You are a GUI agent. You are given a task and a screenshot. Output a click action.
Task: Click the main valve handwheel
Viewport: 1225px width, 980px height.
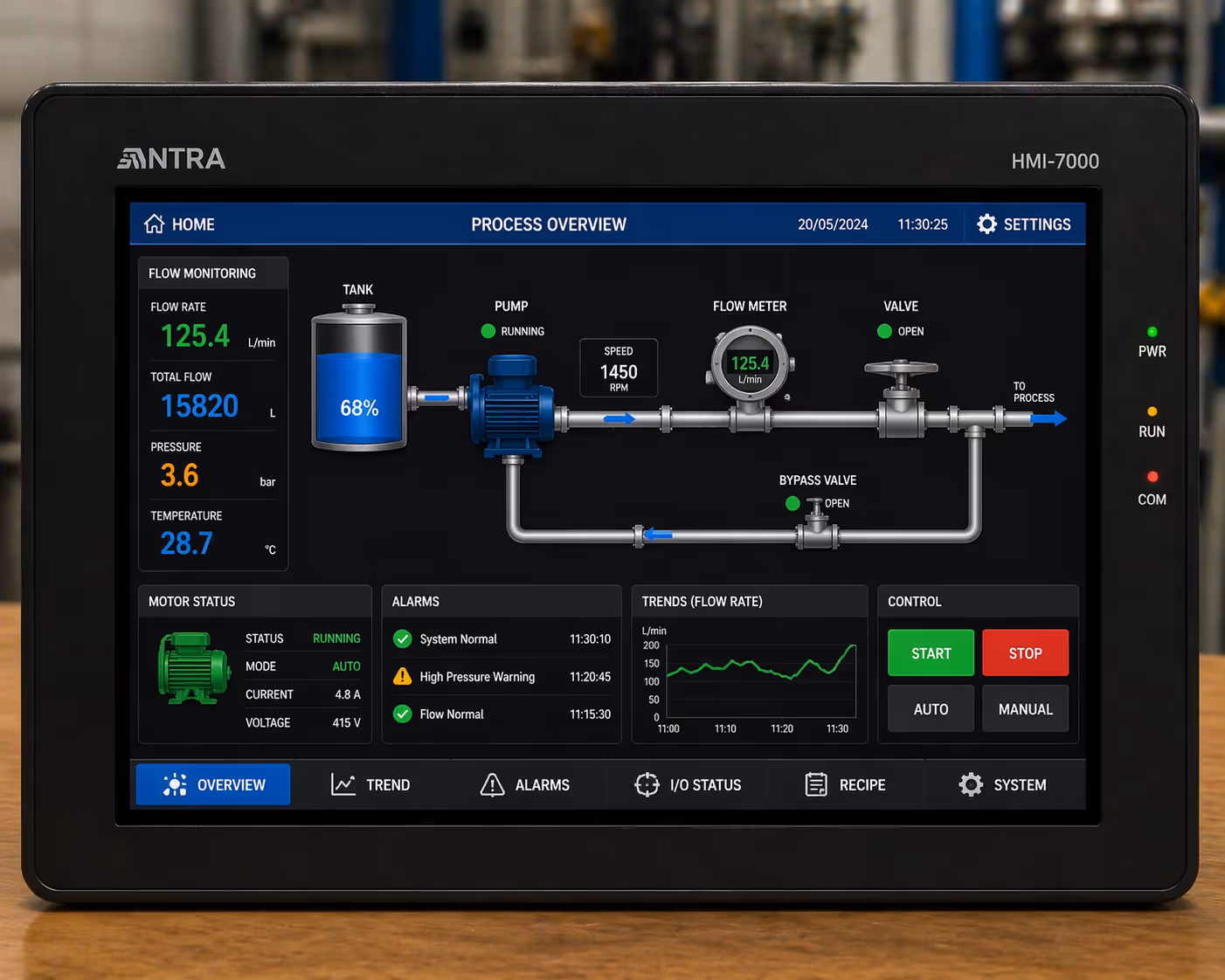(x=901, y=369)
